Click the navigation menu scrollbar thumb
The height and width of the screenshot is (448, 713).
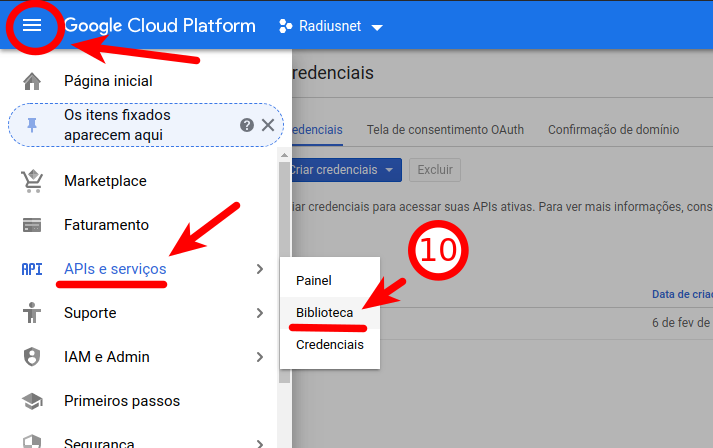pos(285,273)
